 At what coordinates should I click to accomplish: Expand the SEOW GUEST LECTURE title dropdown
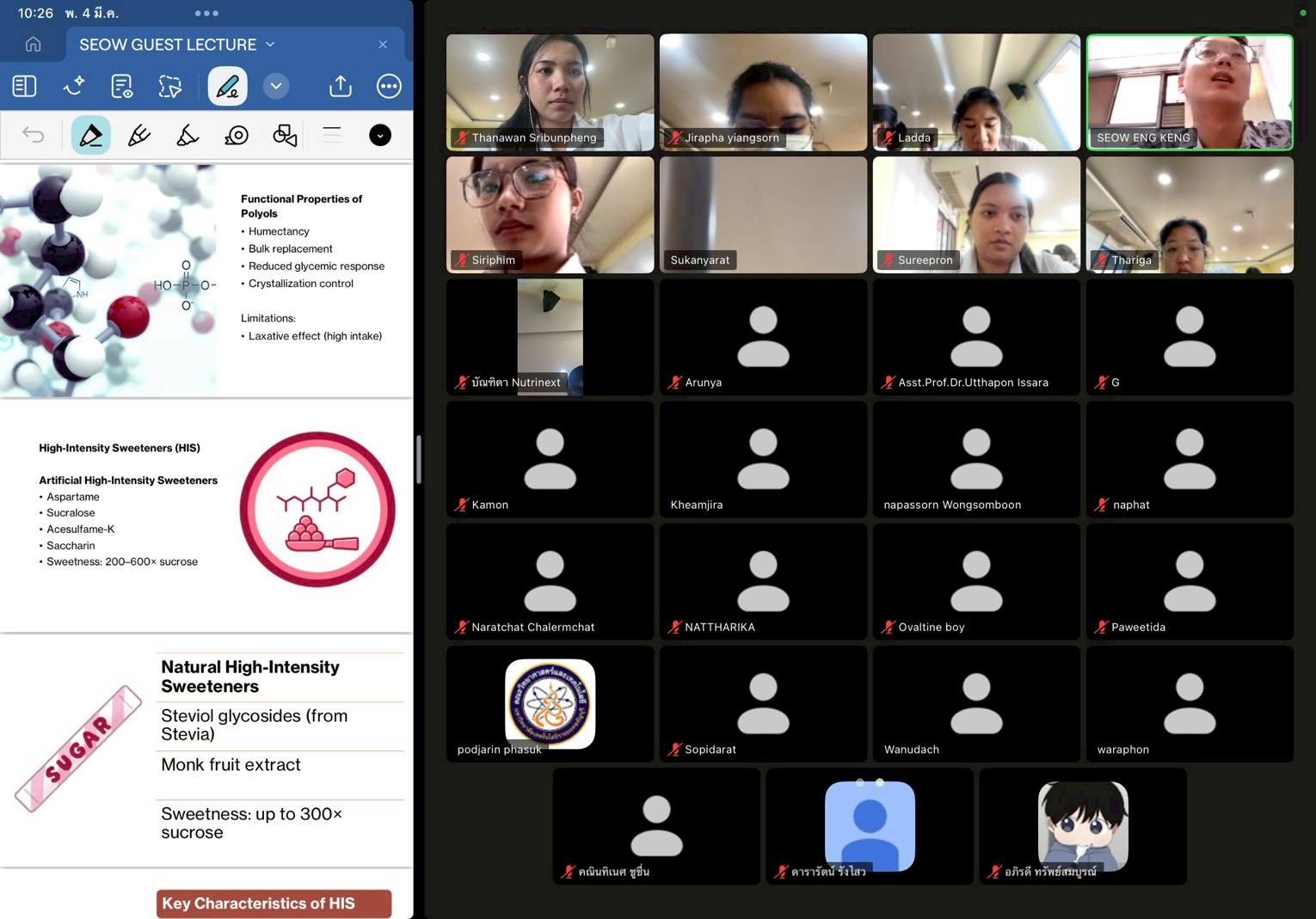coord(270,45)
